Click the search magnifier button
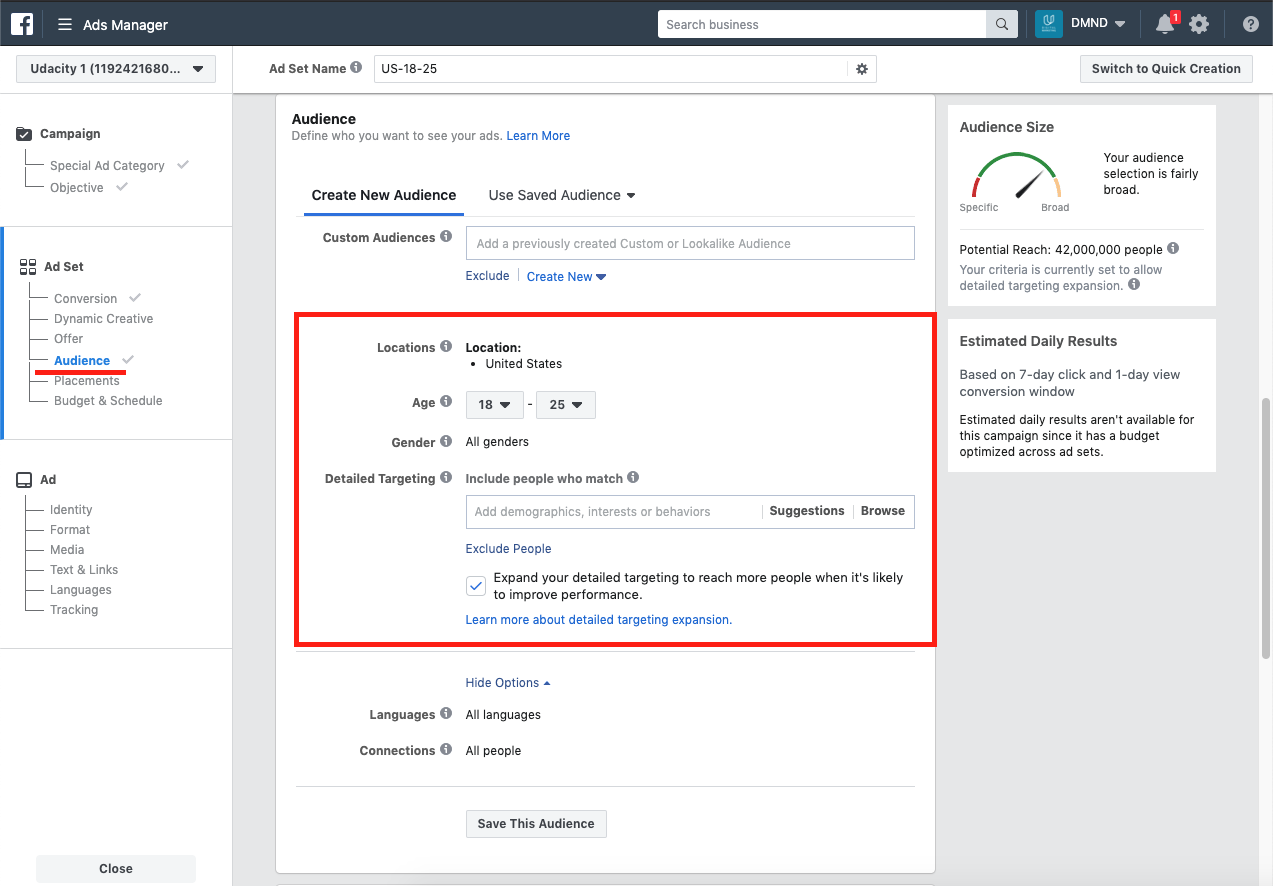 [1001, 25]
